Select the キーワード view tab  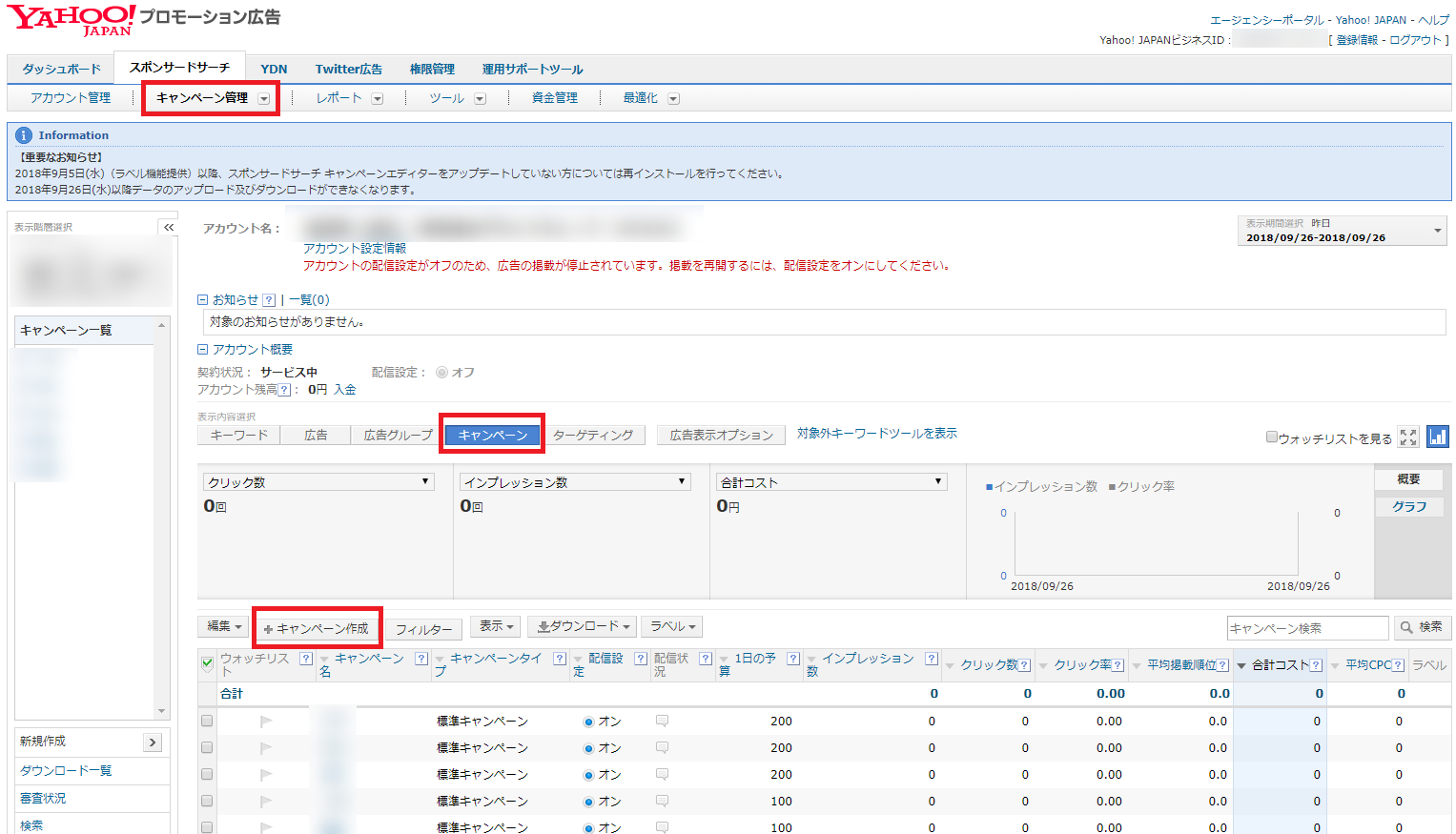tap(239, 435)
